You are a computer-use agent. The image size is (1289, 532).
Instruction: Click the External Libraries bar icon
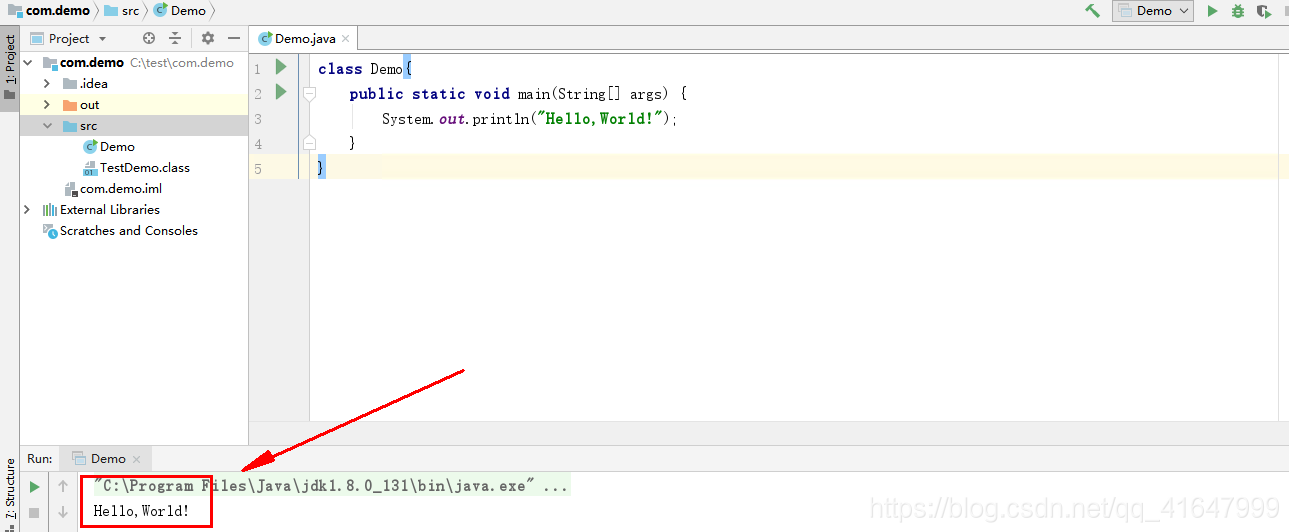(x=50, y=210)
